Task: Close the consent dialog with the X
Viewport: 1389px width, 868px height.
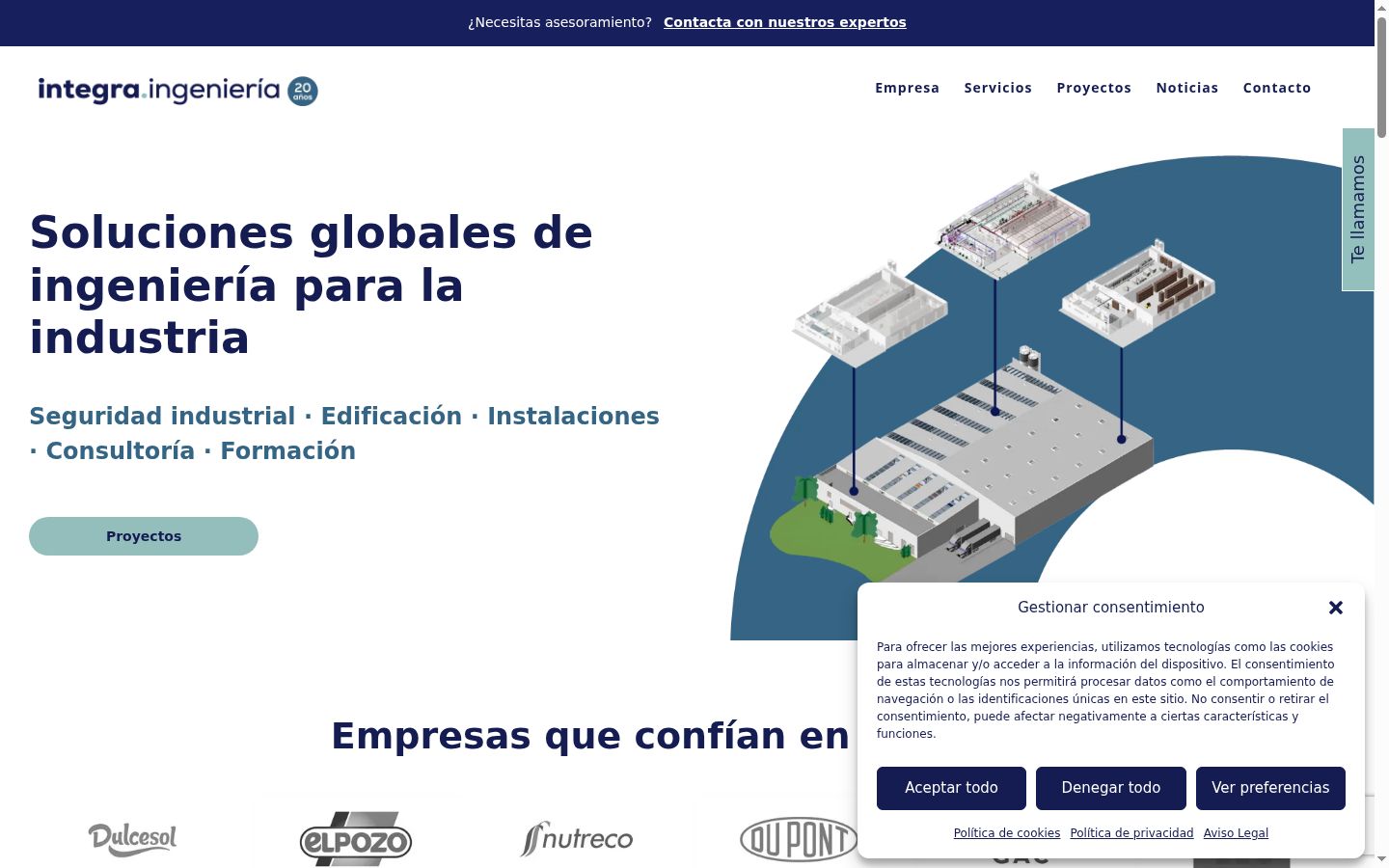Action: tap(1336, 608)
